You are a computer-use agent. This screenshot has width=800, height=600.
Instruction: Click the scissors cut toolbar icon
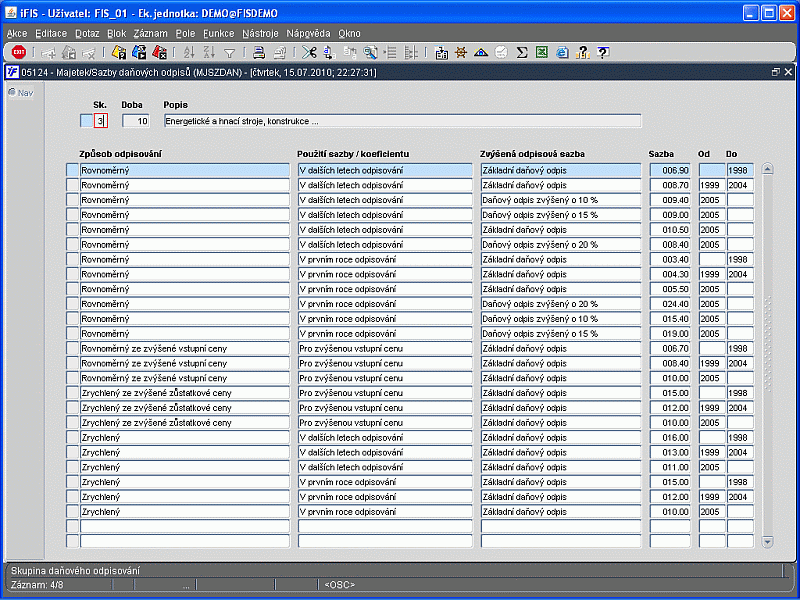coord(309,53)
